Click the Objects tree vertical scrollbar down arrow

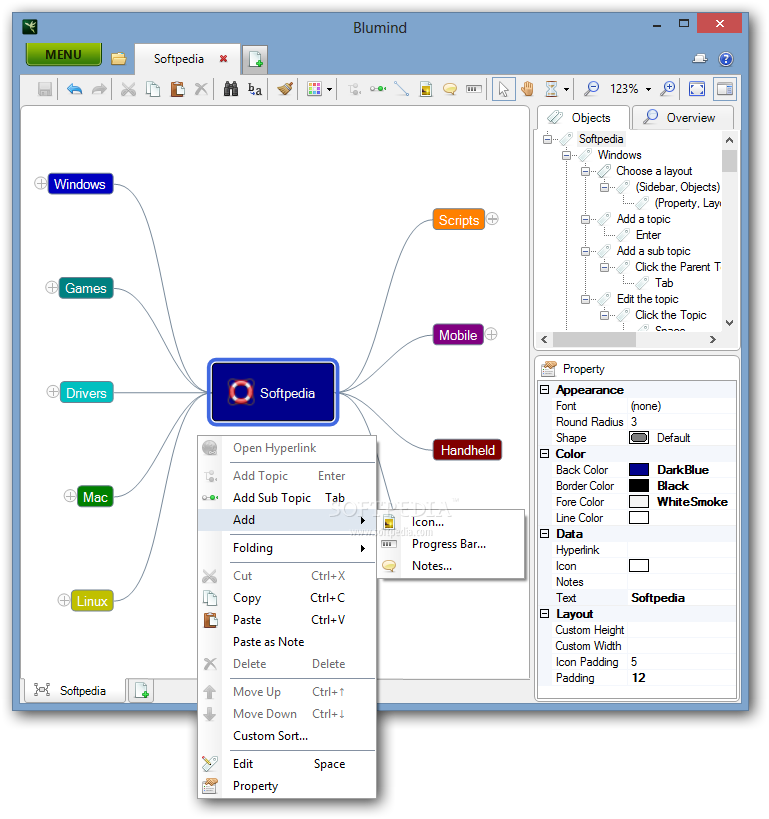coord(729,323)
